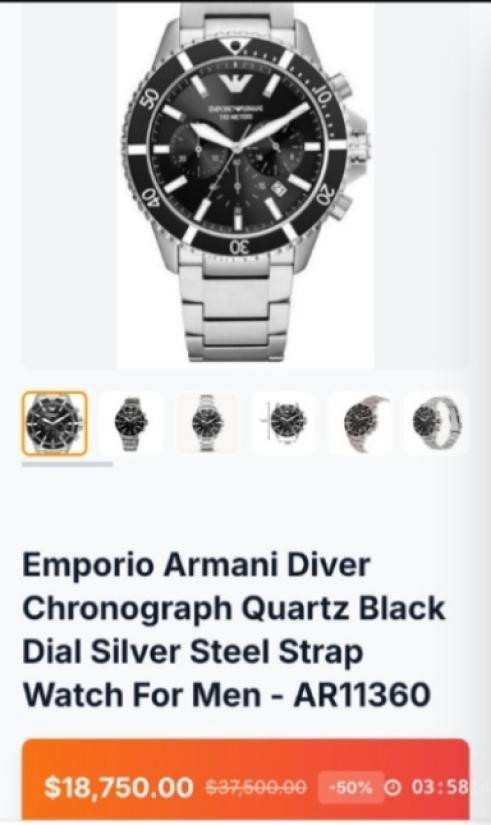The image size is (491, 825).
Task: Tap the -50% discount badge
Action: tap(350, 787)
